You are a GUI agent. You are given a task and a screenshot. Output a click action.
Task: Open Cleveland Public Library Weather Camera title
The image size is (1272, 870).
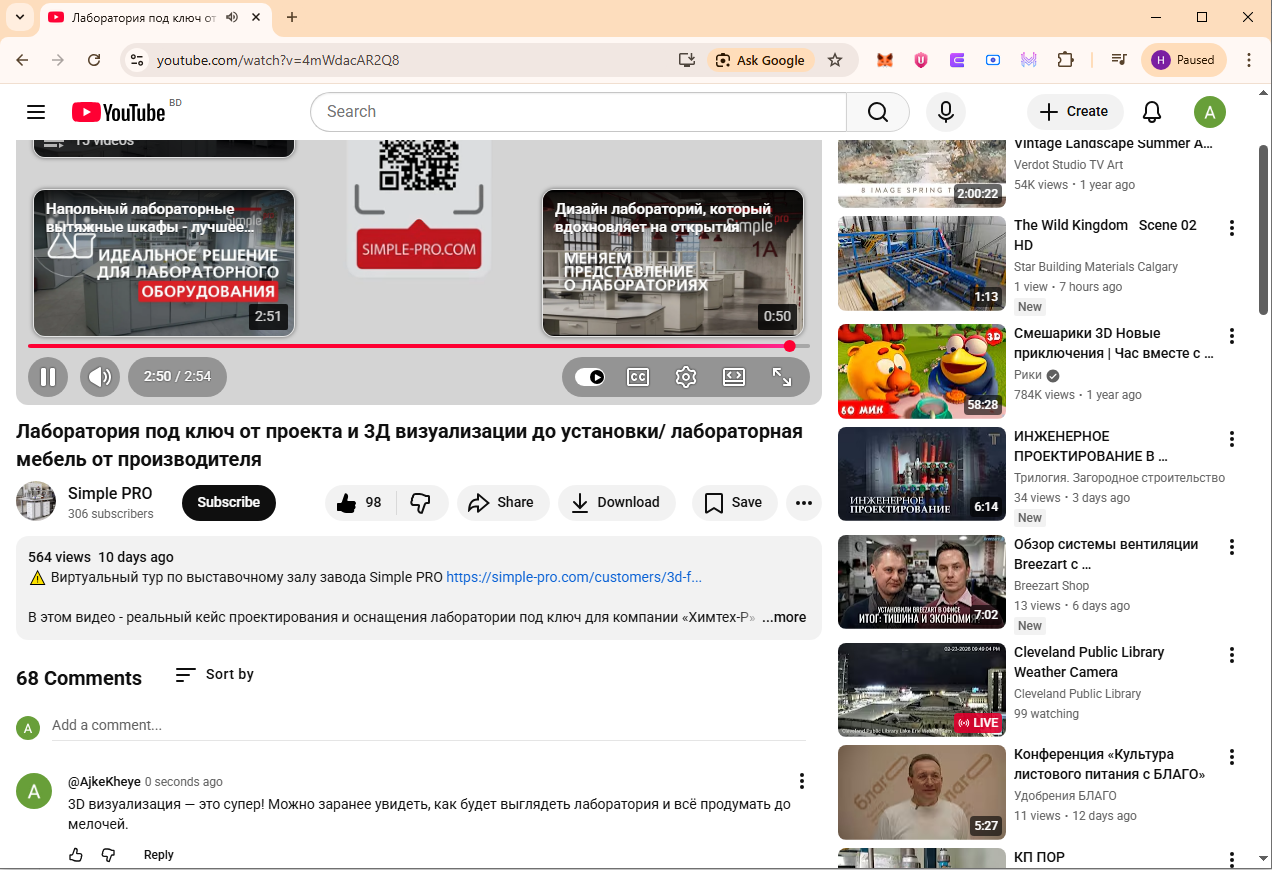coord(1089,662)
